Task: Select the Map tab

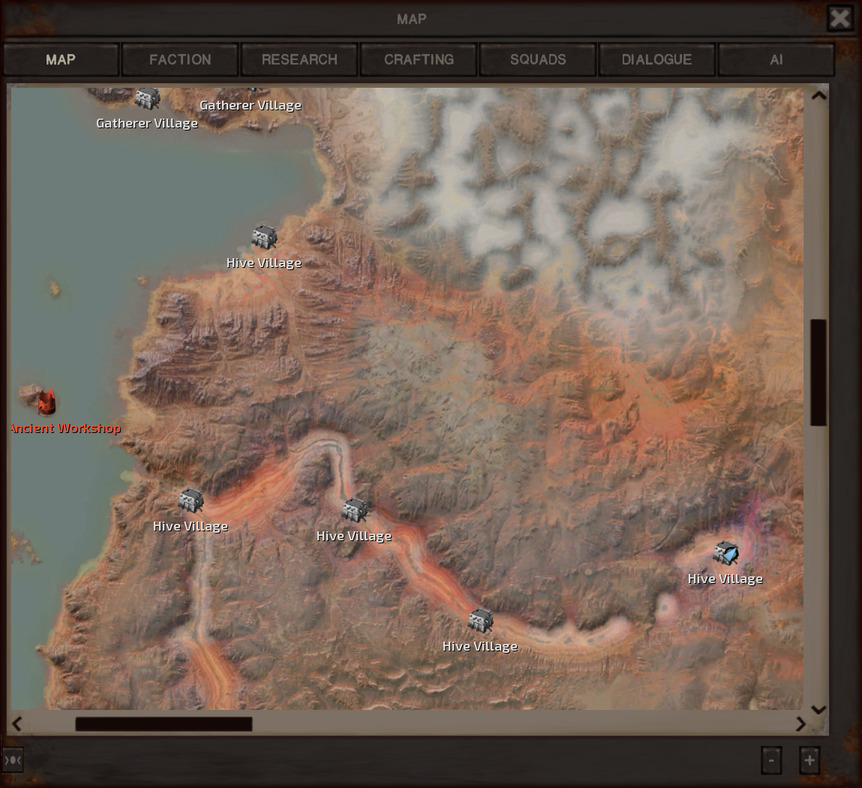Action: [x=60, y=59]
